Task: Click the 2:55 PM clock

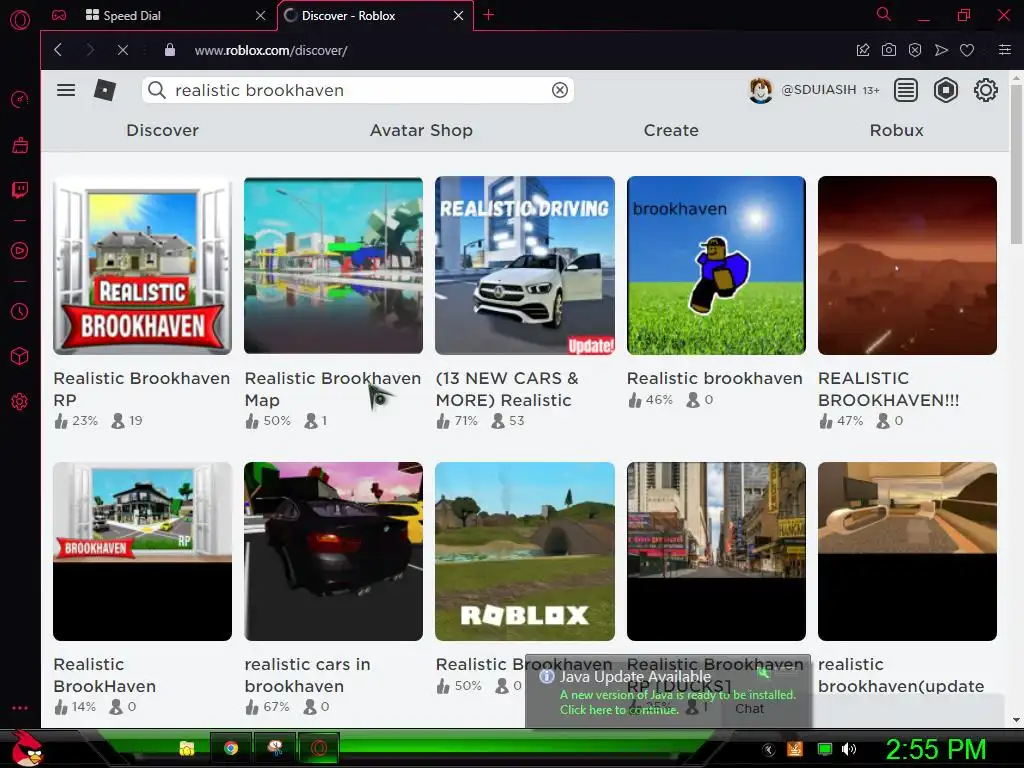Action: [936, 749]
